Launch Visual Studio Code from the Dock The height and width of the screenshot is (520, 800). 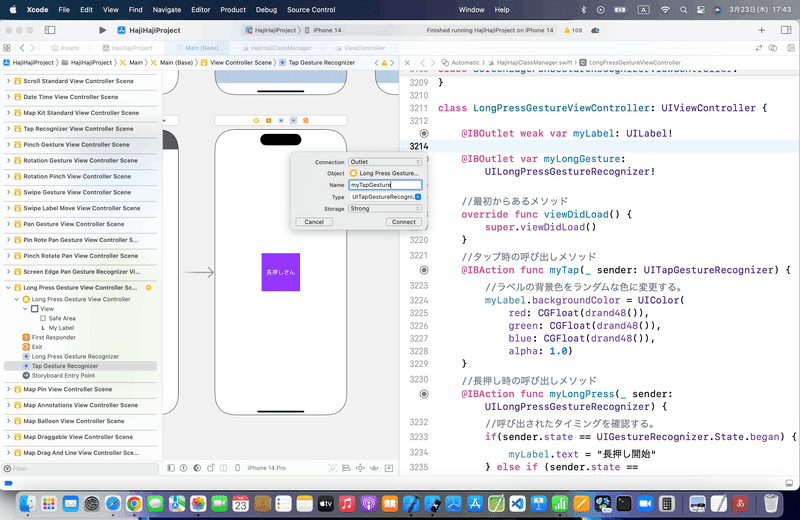point(517,504)
